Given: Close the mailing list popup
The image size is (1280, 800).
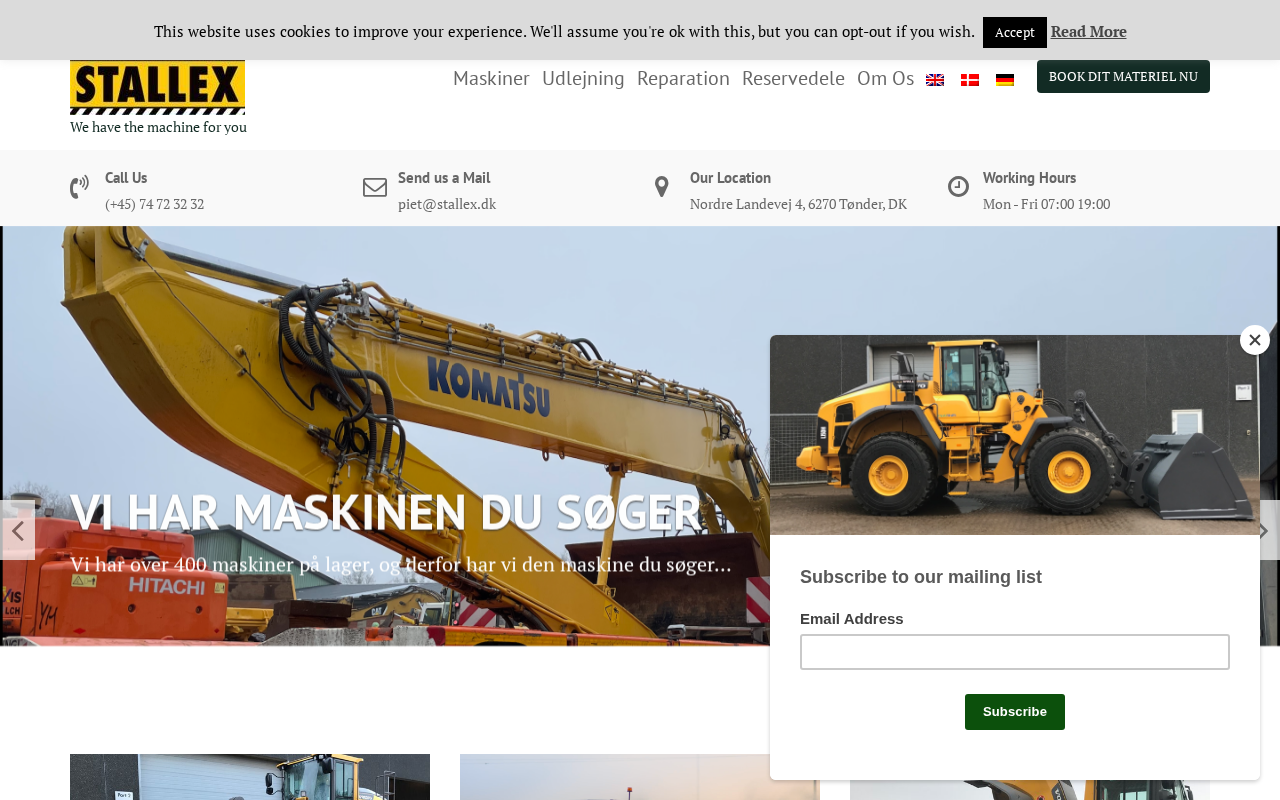Looking at the screenshot, I should click(1255, 340).
